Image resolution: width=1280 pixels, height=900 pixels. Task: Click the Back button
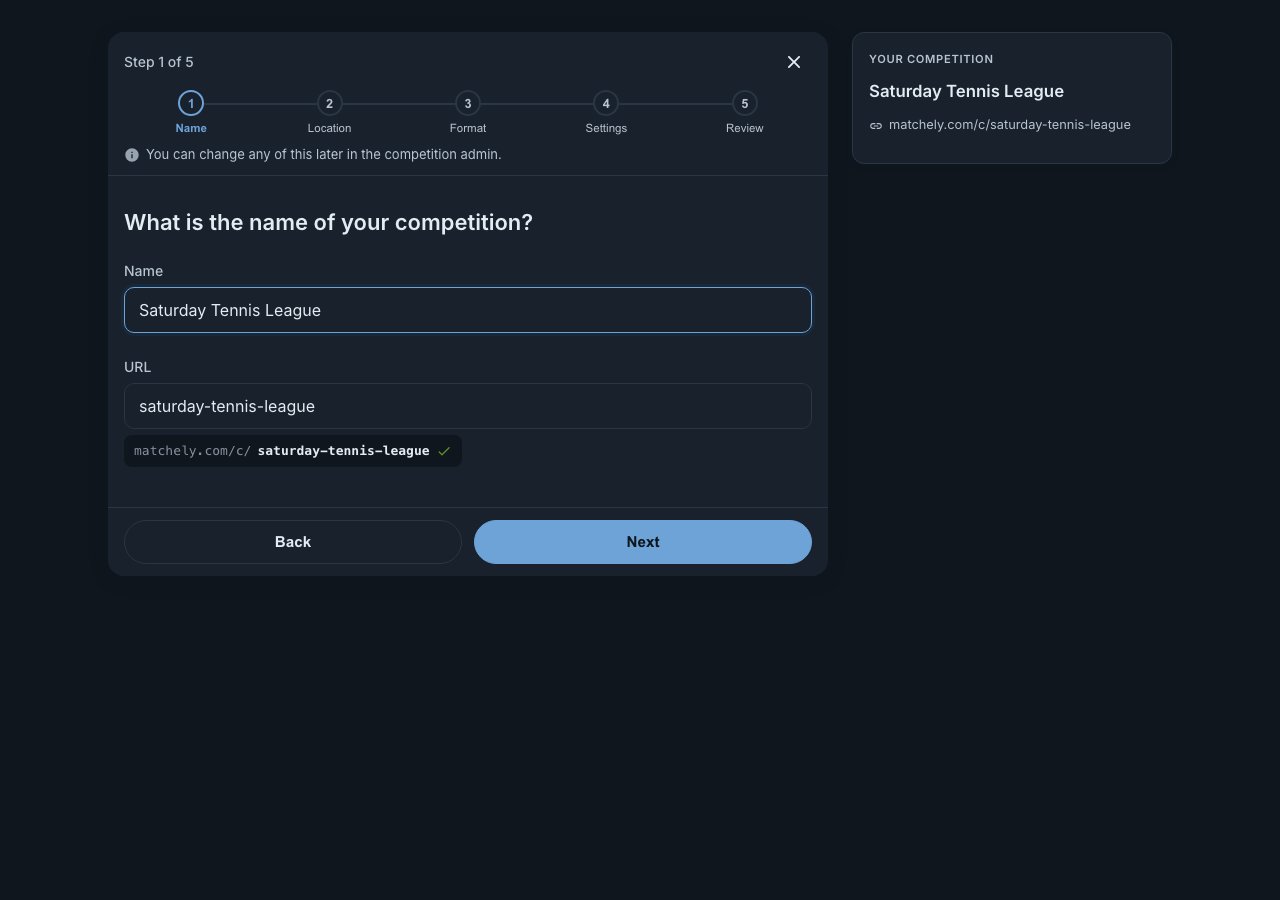click(293, 542)
